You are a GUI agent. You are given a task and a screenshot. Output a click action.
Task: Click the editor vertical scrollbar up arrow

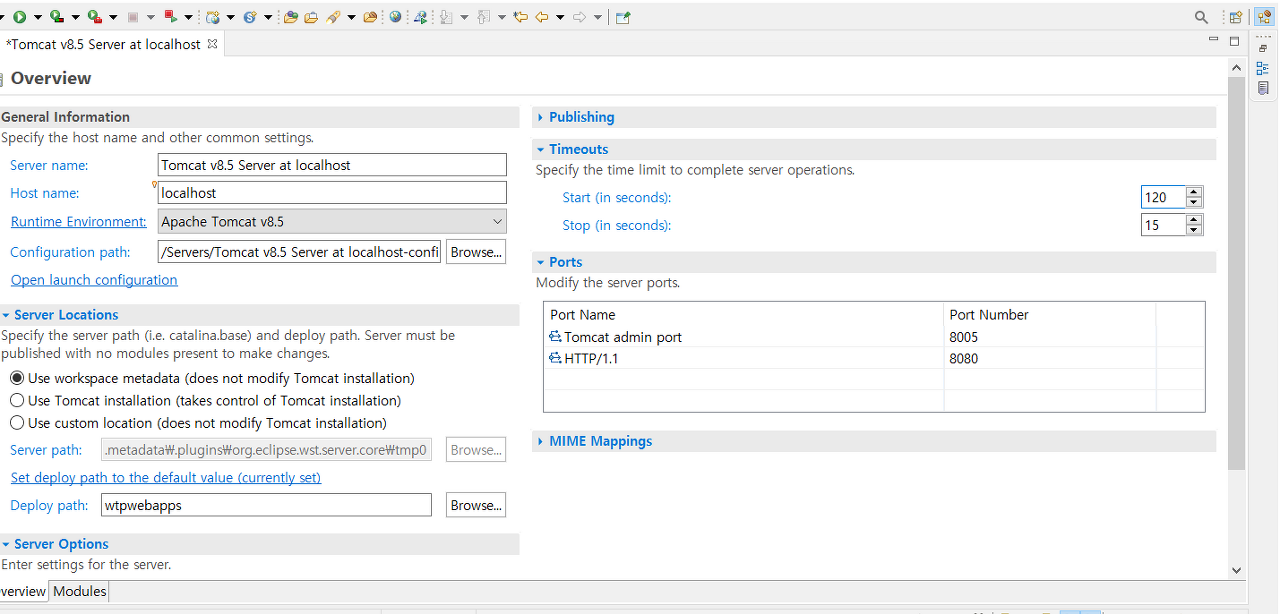coord(1237,66)
